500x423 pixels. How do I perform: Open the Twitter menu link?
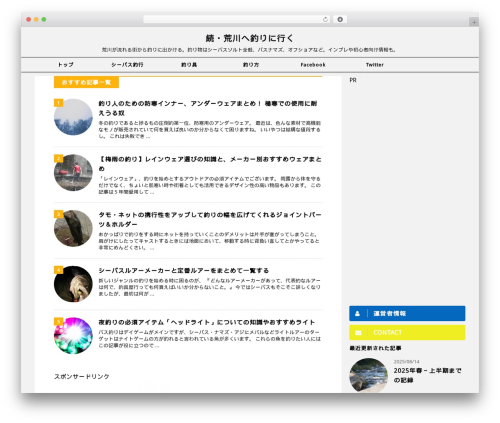tap(375, 65)
